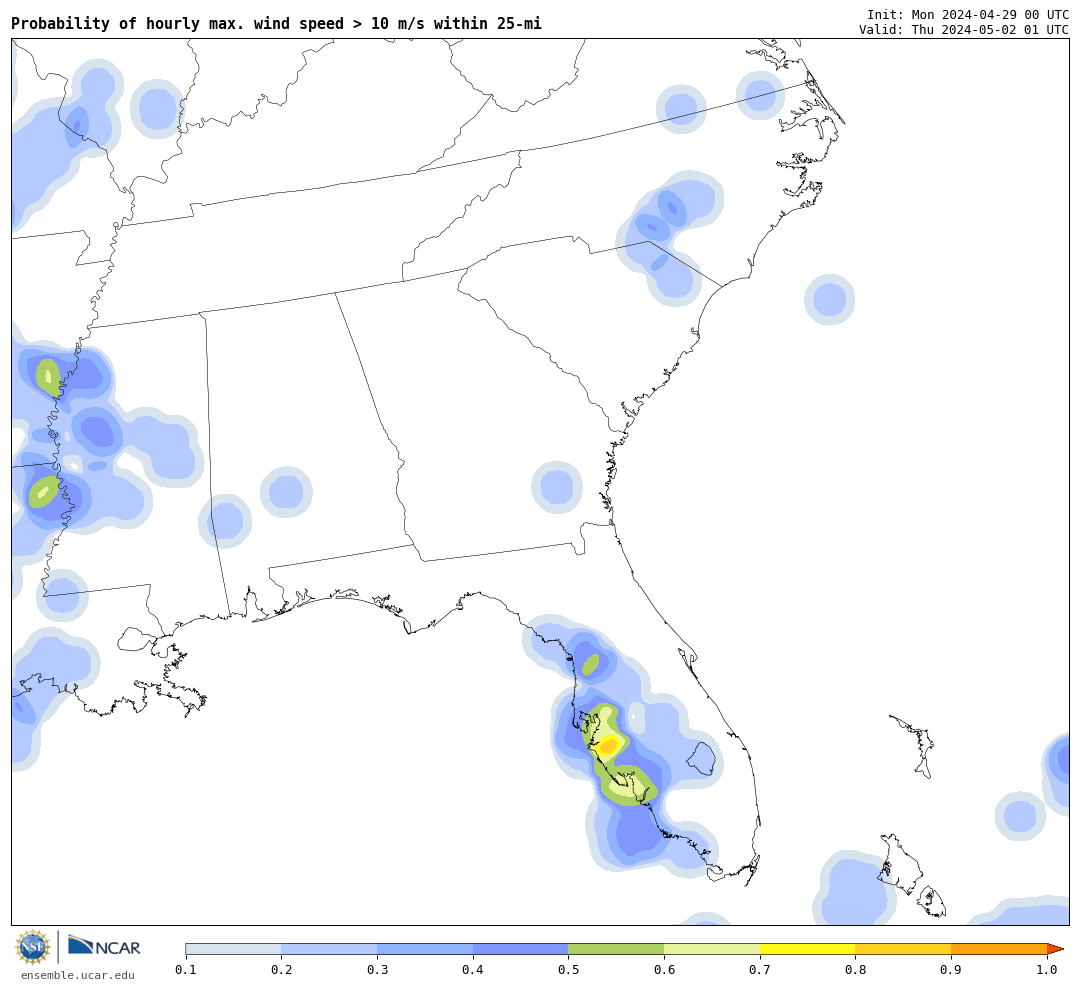Click the colorbar label '1.0'
1080x988 pixels.
[1047, 970]
